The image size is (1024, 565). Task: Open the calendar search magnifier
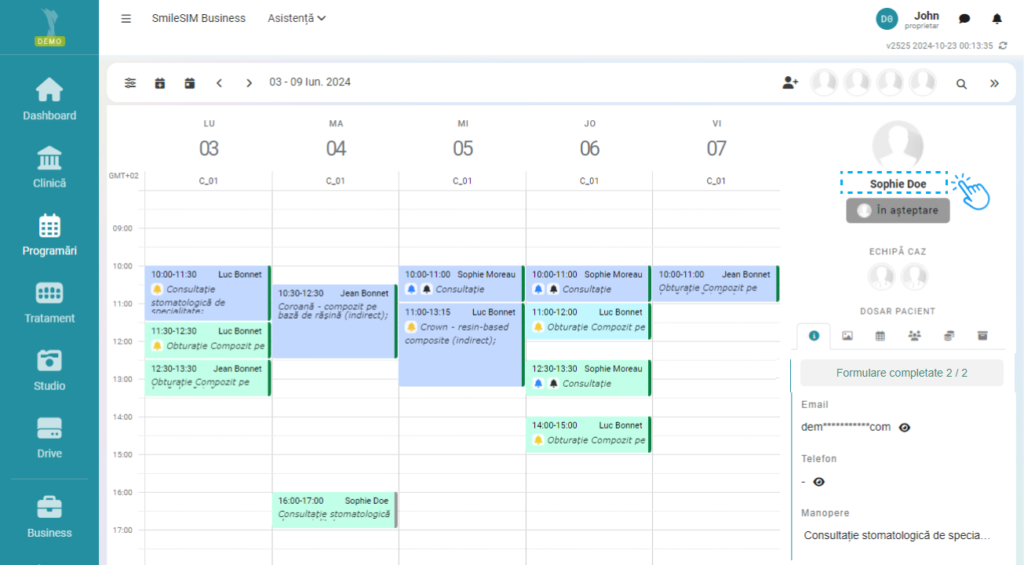pos(961,84)
